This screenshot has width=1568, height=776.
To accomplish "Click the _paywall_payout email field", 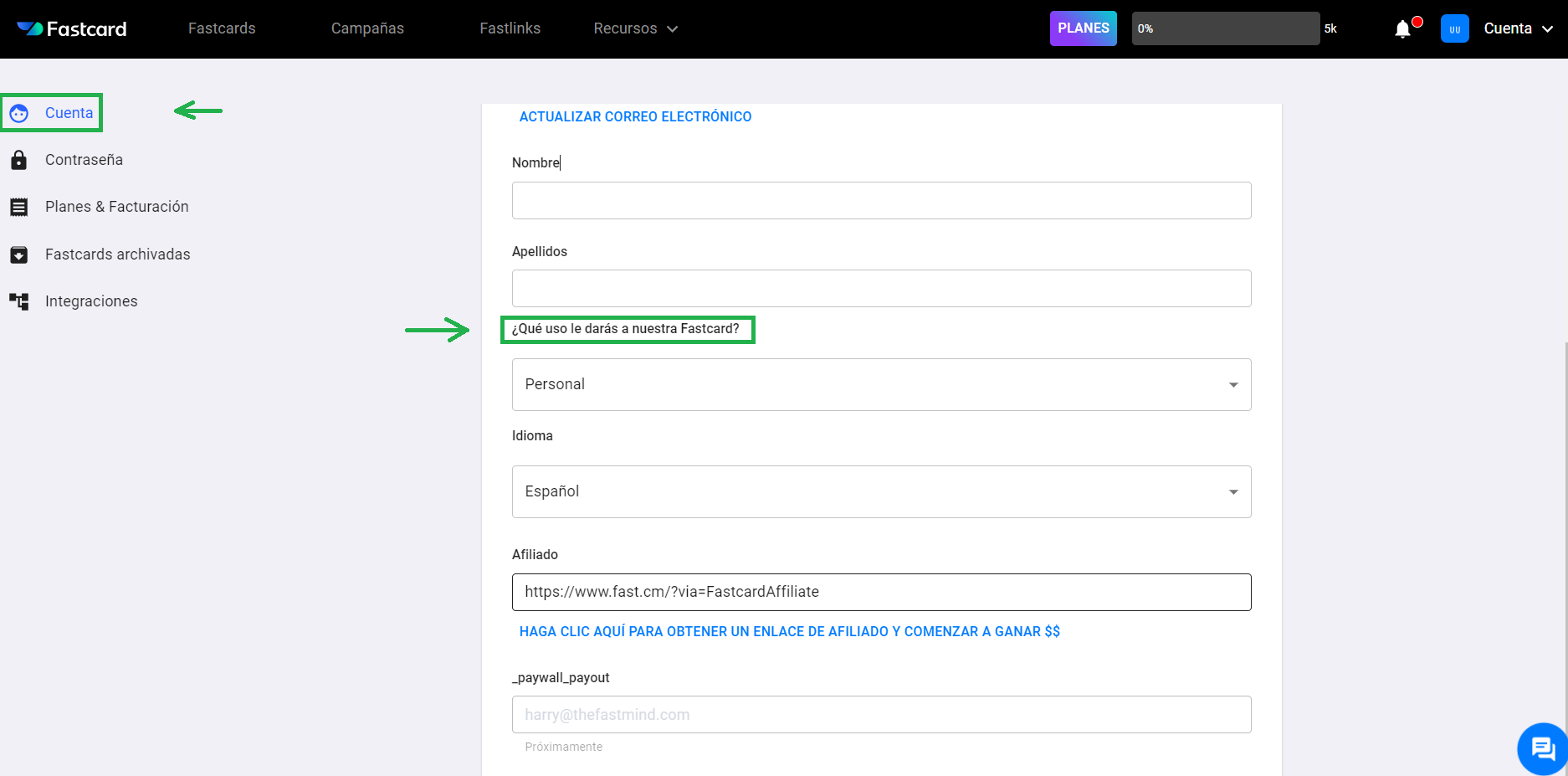I will point(882,715).
